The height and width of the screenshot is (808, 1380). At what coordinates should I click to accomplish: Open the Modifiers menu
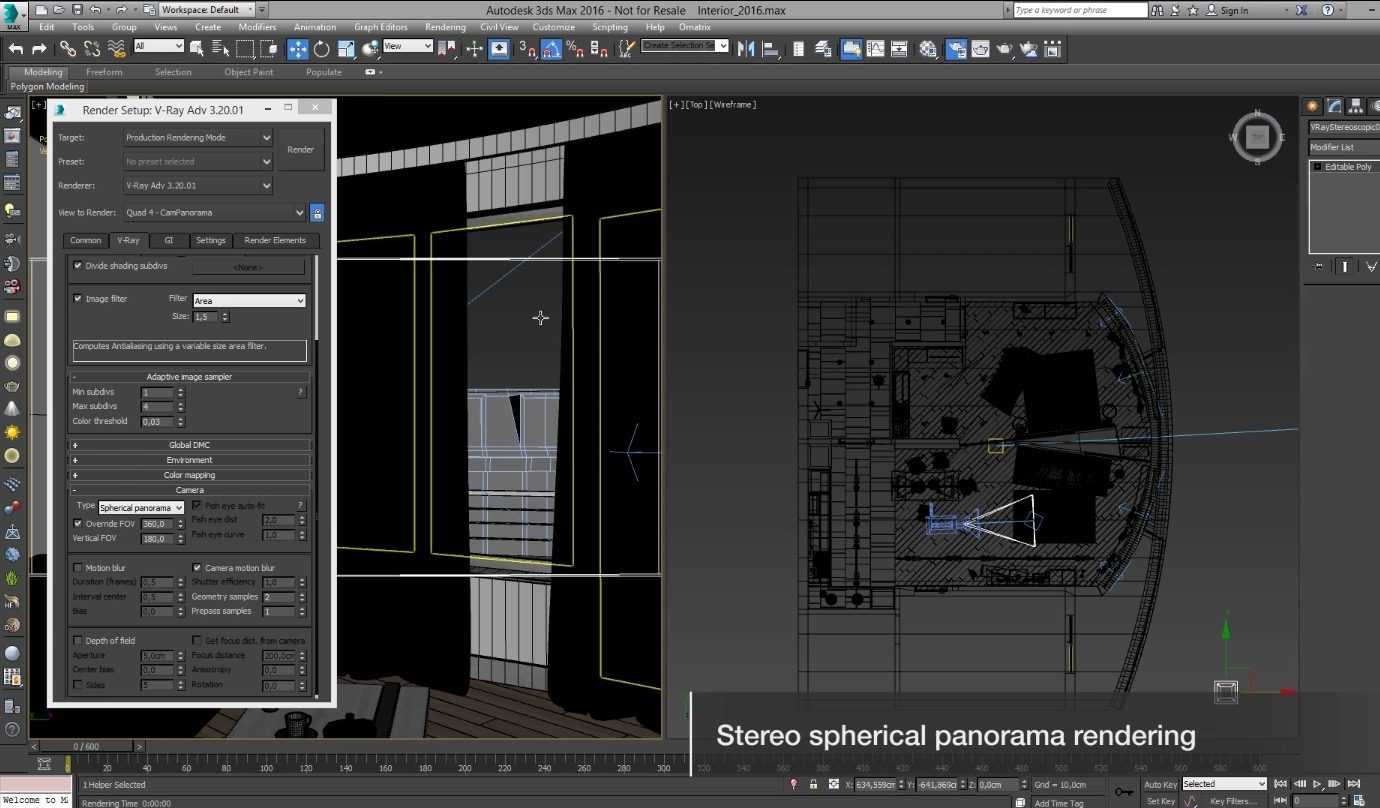click(258, 27)
